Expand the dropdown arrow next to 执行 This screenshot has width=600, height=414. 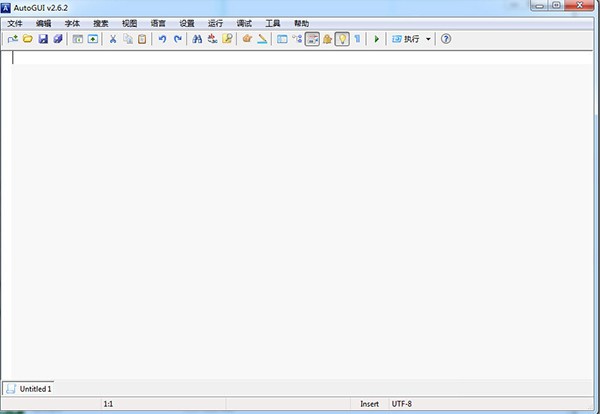point(429,39)
